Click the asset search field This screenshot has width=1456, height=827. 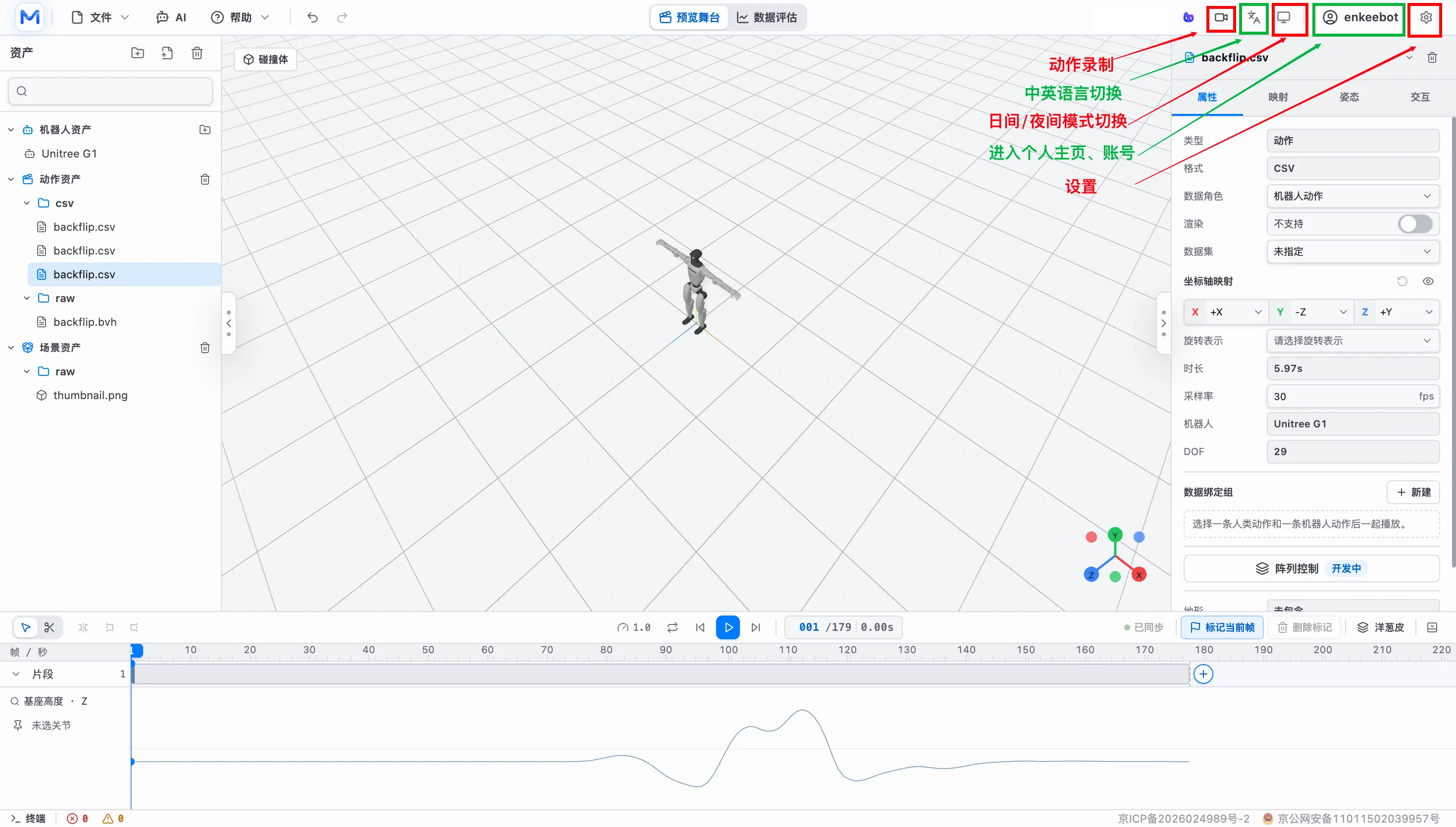click(x=110, y=91)
